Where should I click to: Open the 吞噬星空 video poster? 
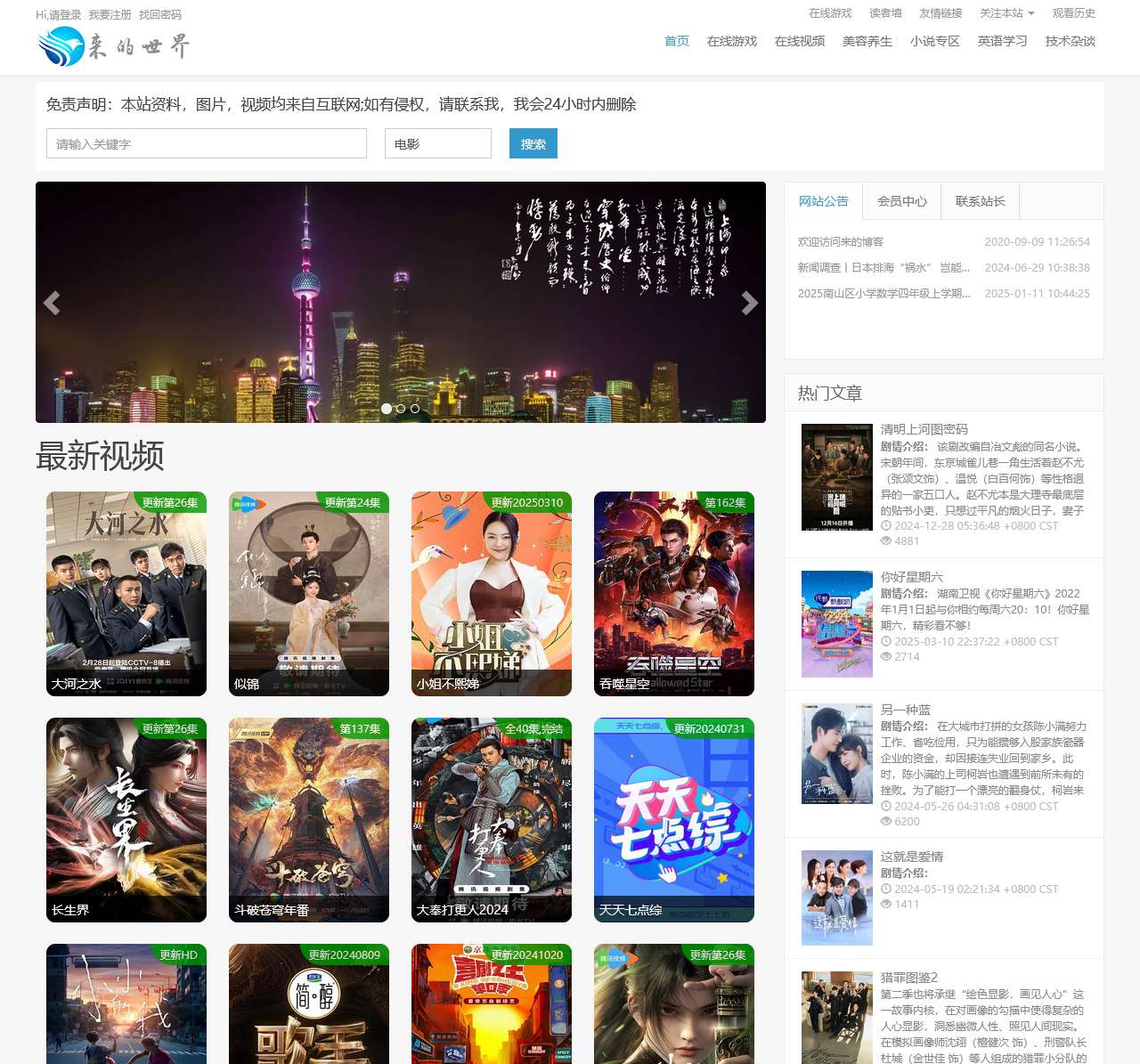pyautogui.click(x=674, y=594)
